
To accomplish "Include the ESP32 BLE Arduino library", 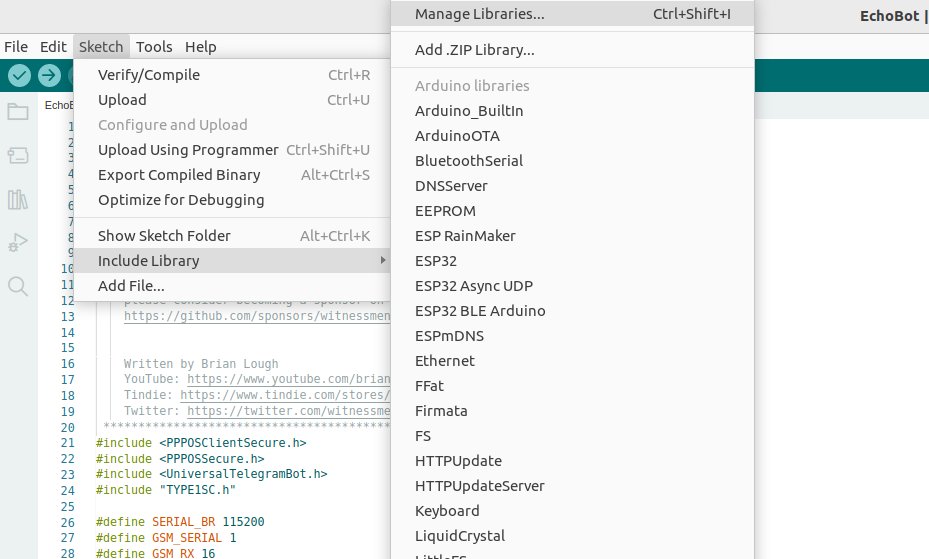I will 572,311.
